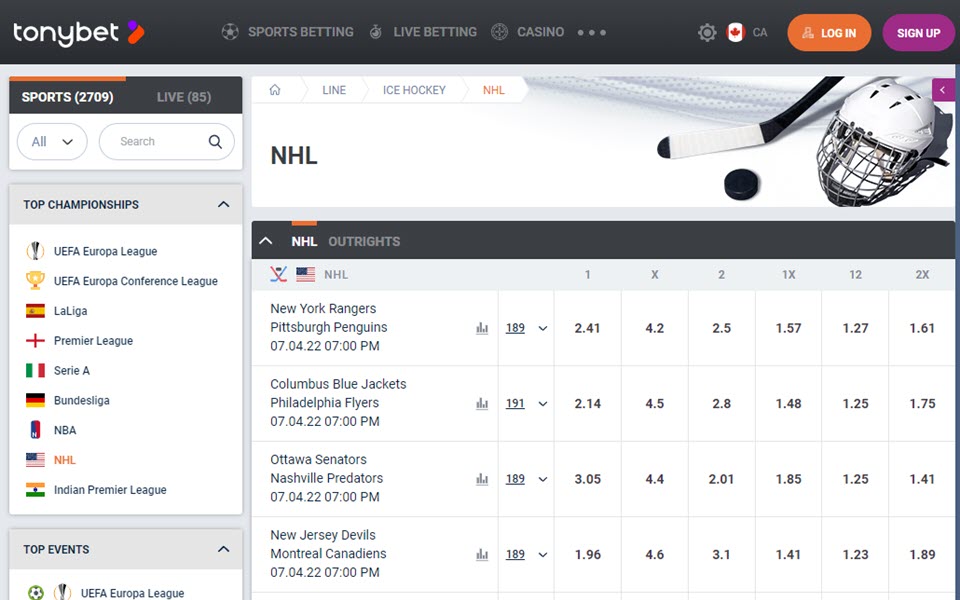
Task: Click the Sign Up button
Action: click(x=918, y=32)
